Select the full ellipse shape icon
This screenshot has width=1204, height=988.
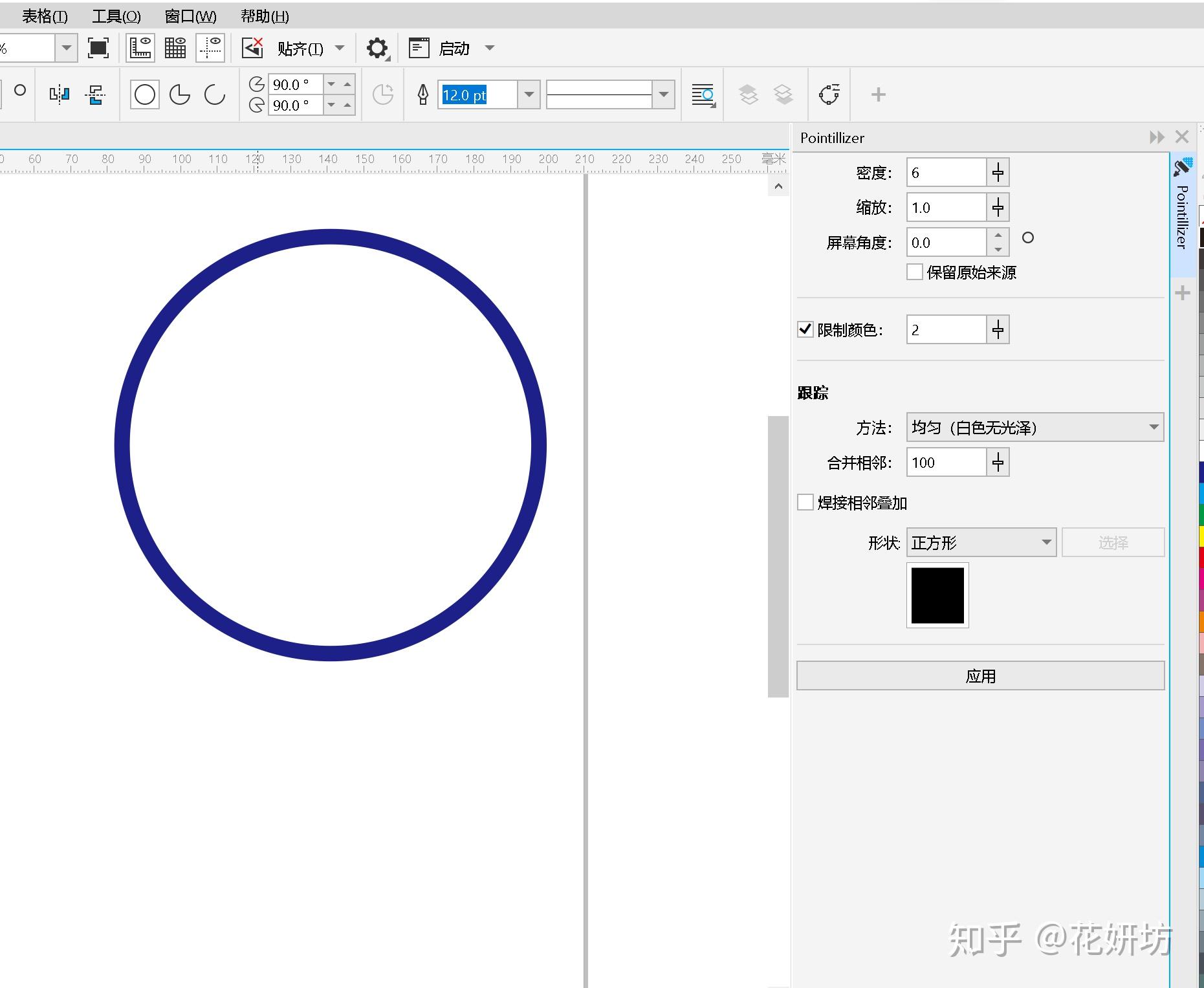[x=145, y=94]
